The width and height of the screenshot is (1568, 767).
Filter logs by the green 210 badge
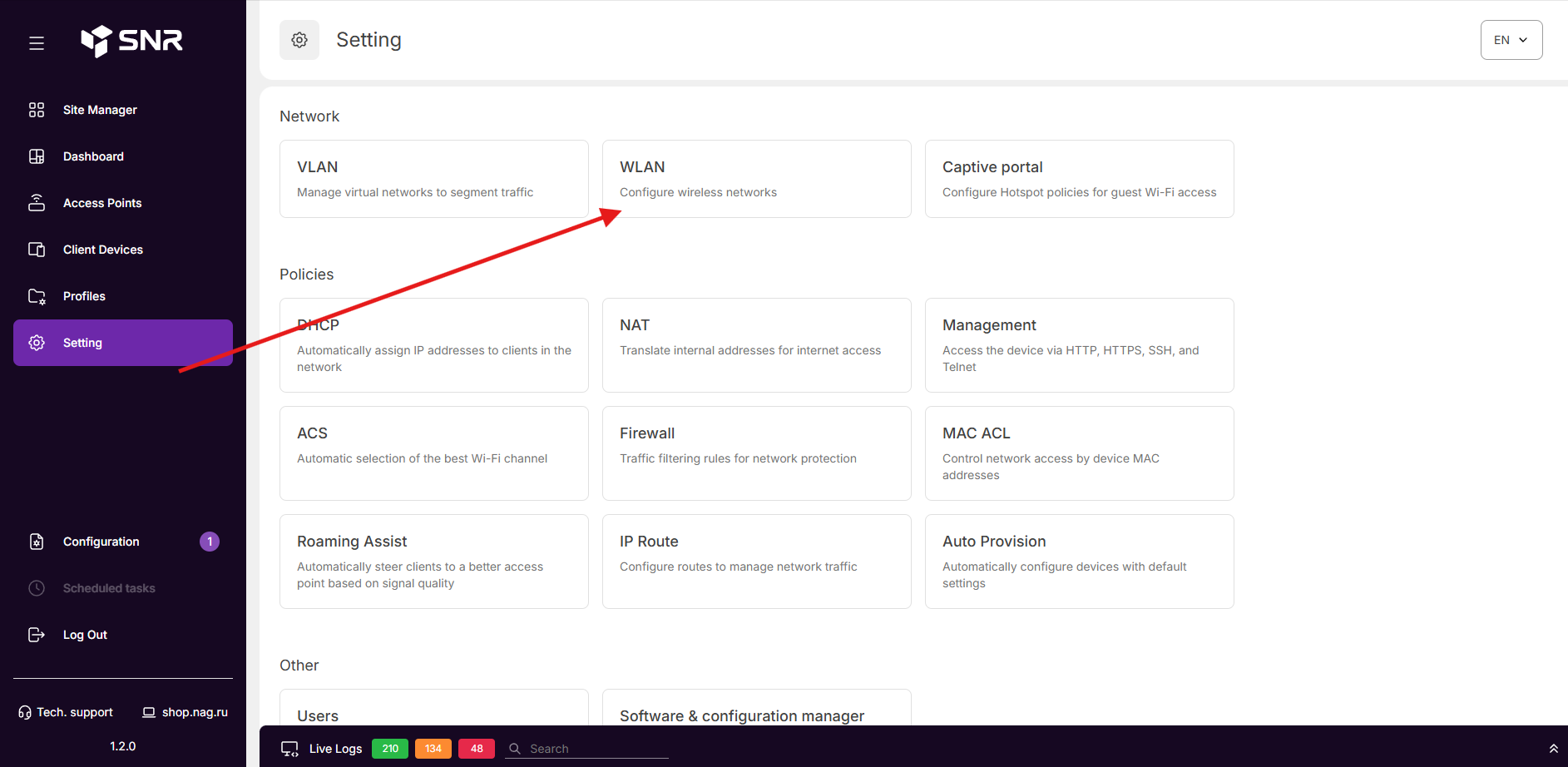pos(390,749)
